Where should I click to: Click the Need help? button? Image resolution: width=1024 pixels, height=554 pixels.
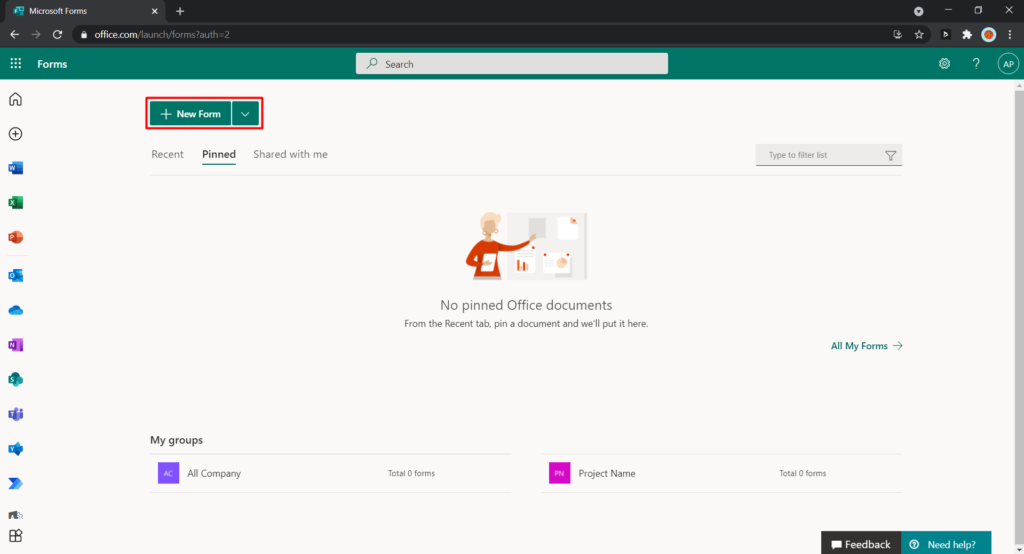click(x=946, y=544)
